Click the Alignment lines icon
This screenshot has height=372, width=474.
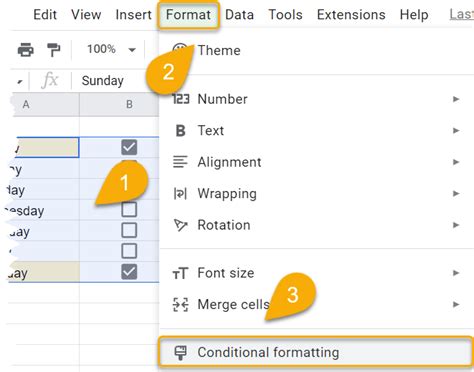(180, 162)
